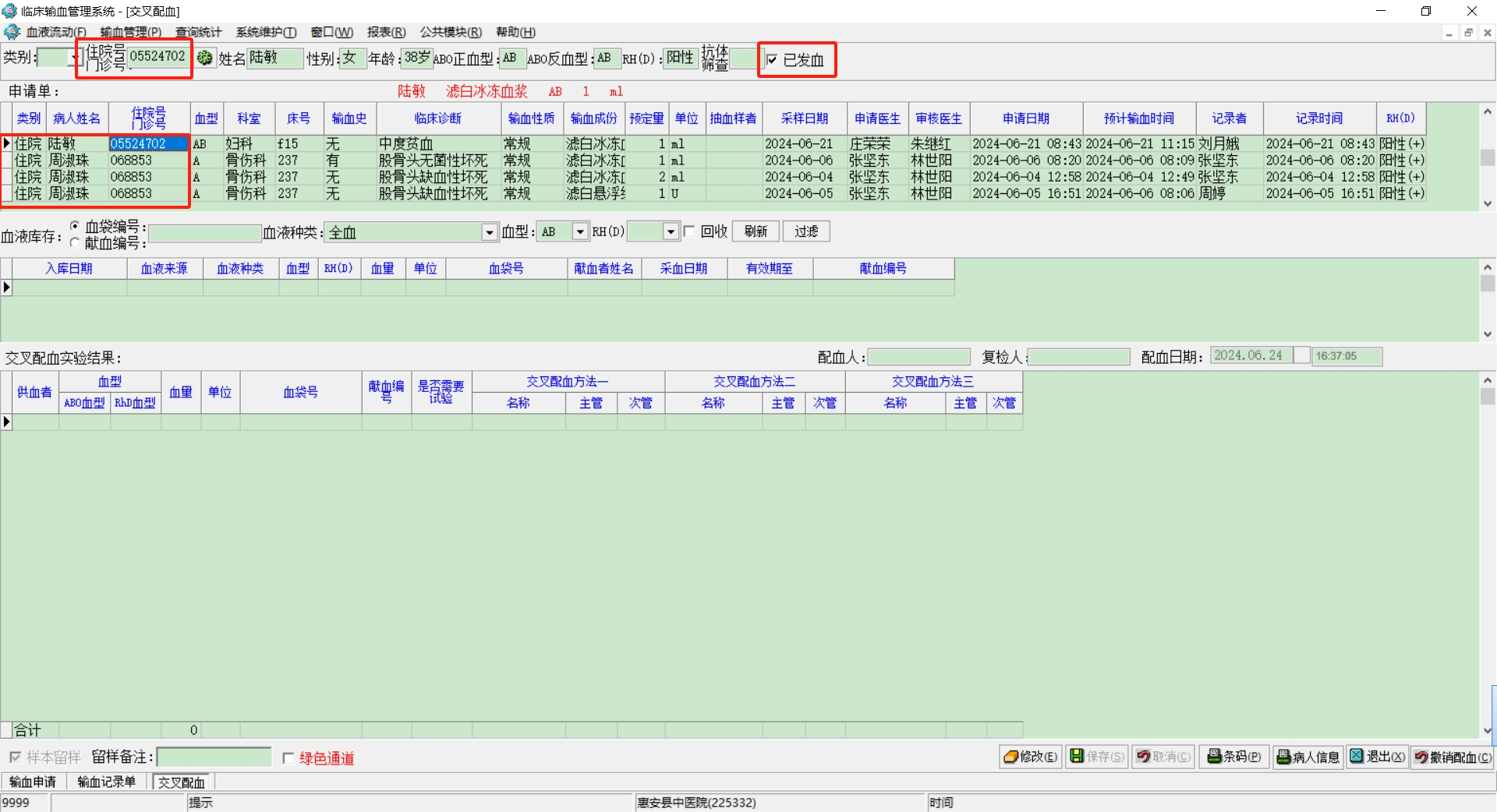Click the 申请单 grid vertical scrollbar thumb

click(1488, 157)
